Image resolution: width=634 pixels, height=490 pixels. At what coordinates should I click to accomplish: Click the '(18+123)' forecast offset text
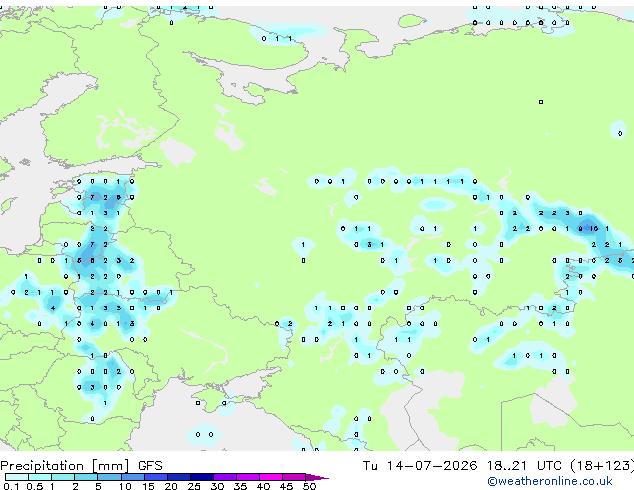pyautogui.click(x=602, y=466)
